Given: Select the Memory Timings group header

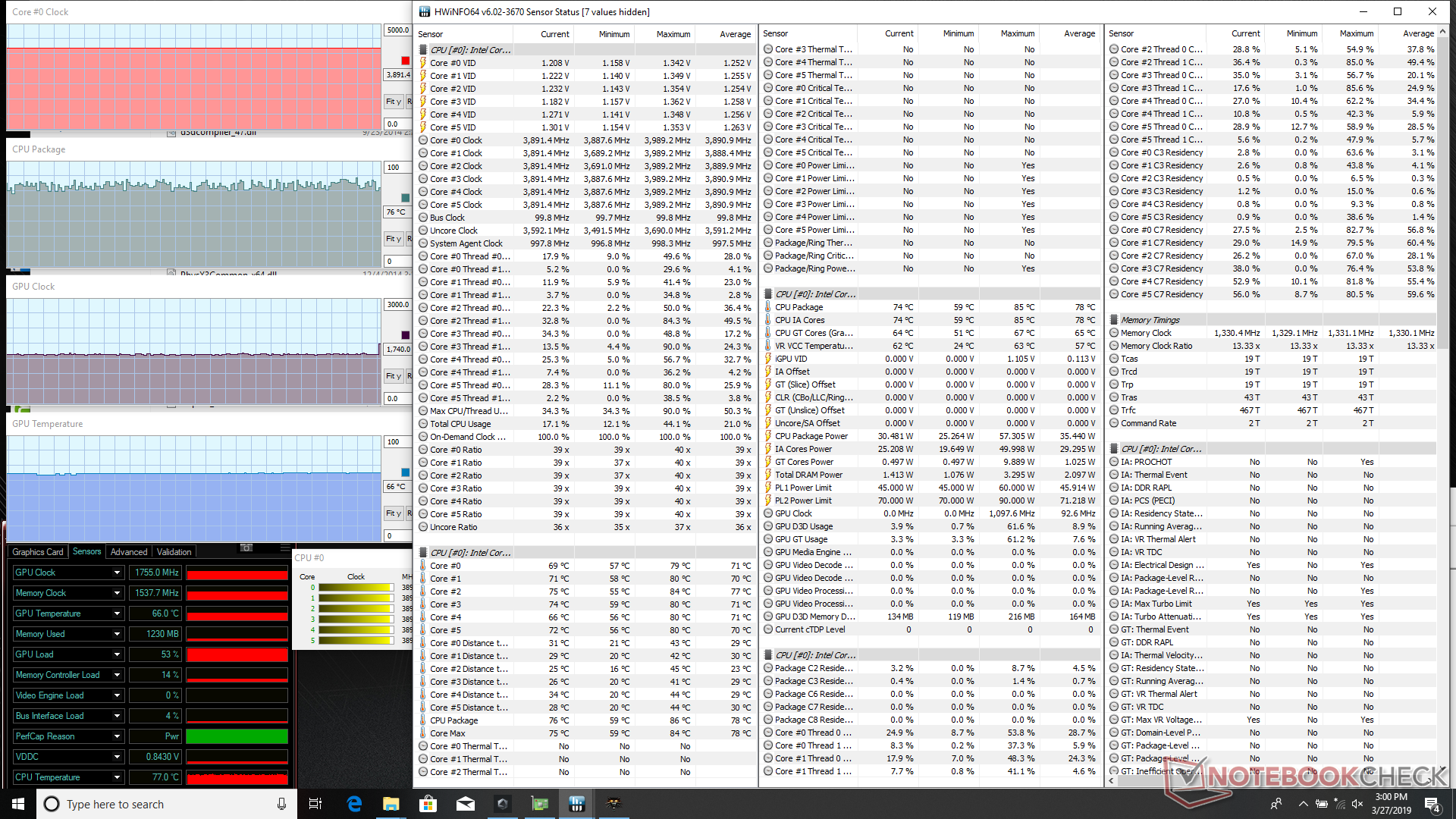Looking at the screenshot, I should tap(1150, 320).
